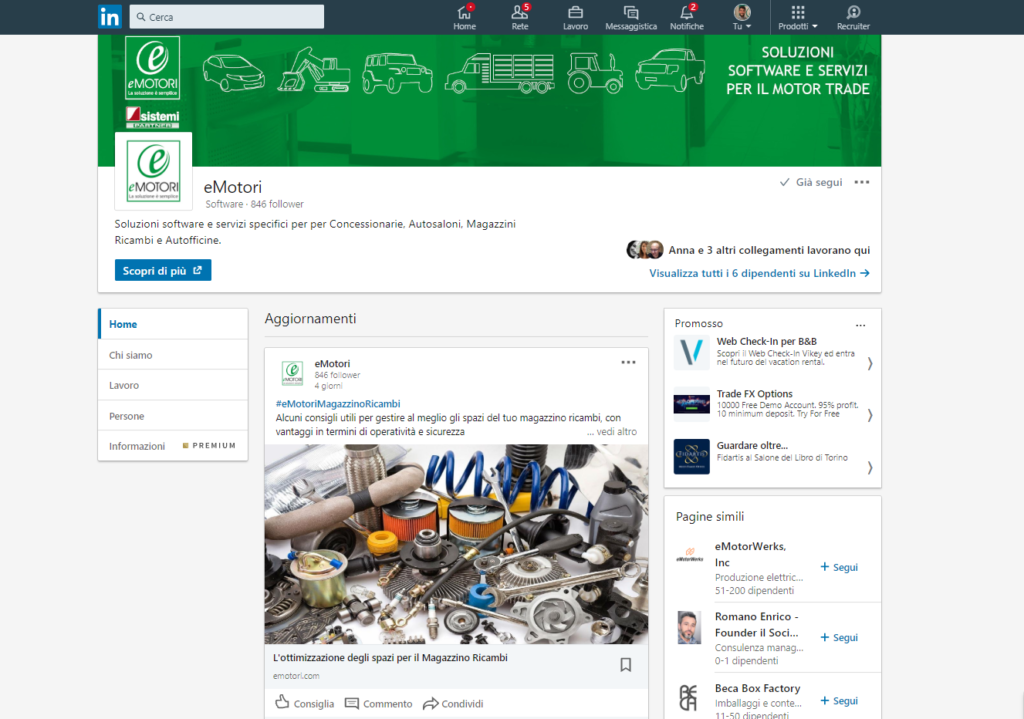Screen dimensions: 1024x719
Task: Click the Home icon in navbar
Action: (x=464, y=17)
